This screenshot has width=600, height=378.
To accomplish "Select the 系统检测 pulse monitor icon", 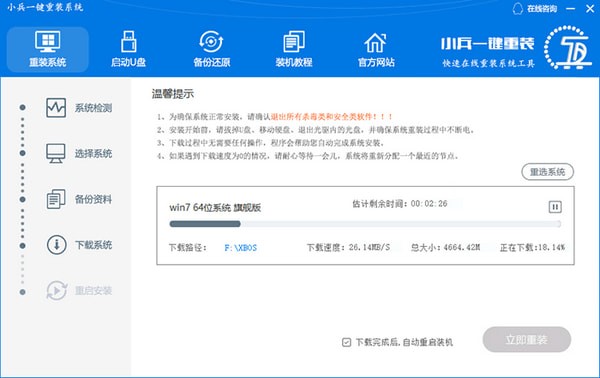I will (x=56, y=108).
